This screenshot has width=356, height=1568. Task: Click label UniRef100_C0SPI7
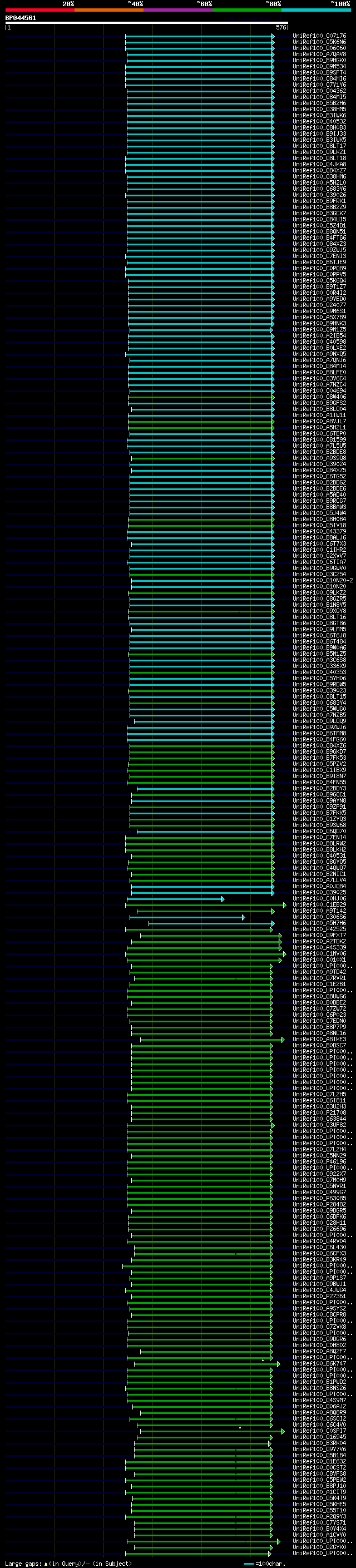[319, 1431]
